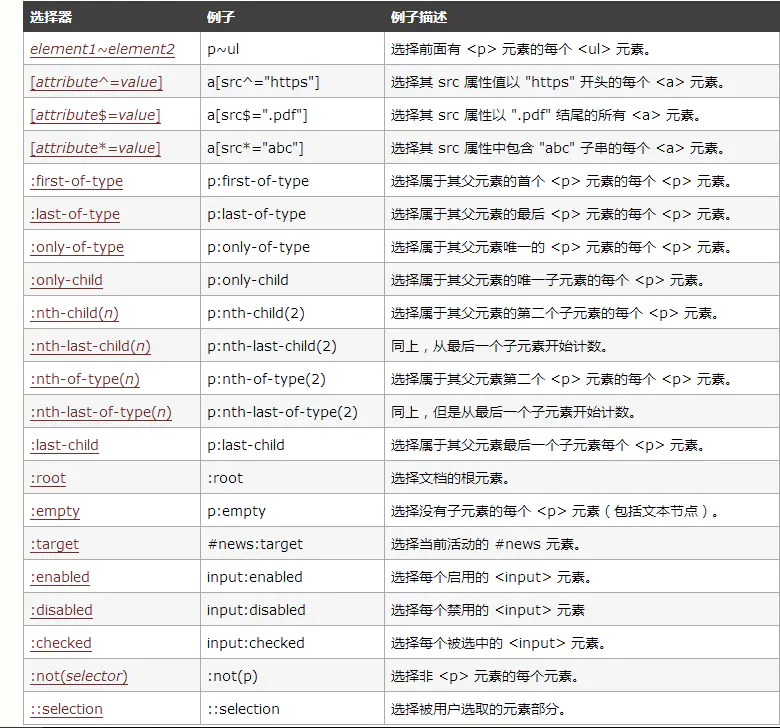Open the [attribute*=value] selector reference
This screenshot has height=728, width=780.
click(96, 148)
